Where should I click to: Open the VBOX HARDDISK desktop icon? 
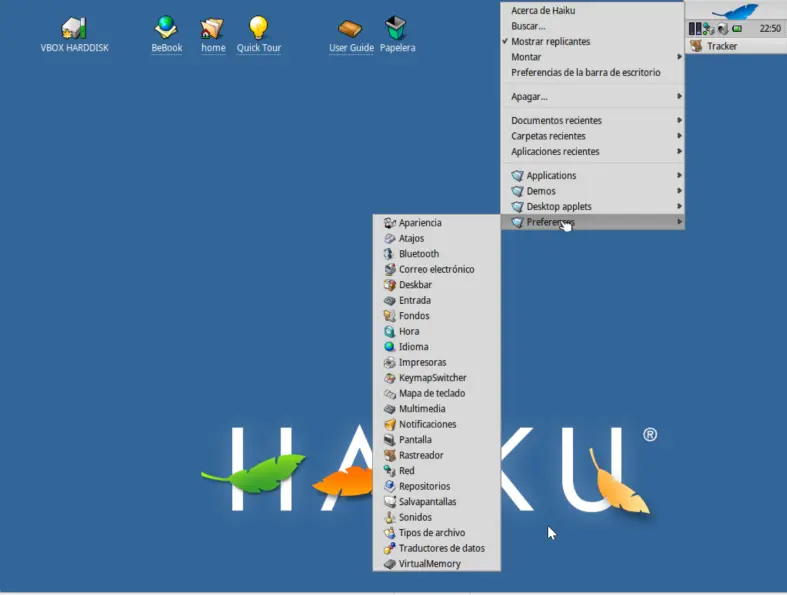pos(74,28)
